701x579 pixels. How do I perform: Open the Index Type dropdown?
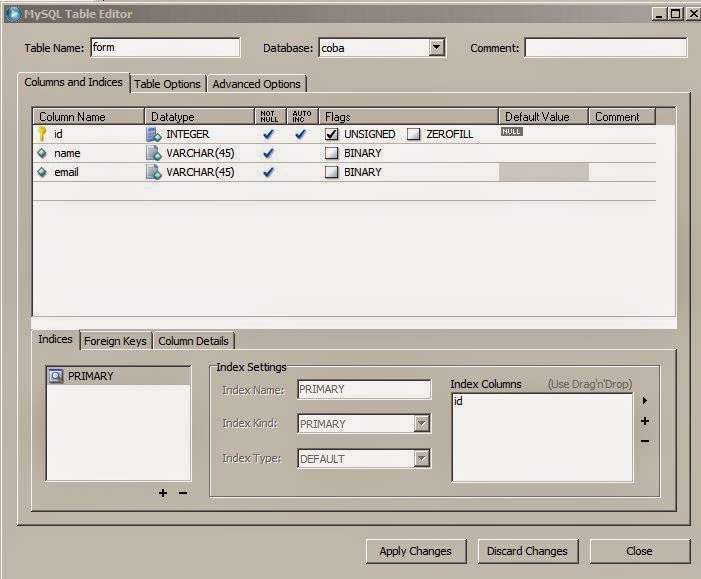pos(422,458)
